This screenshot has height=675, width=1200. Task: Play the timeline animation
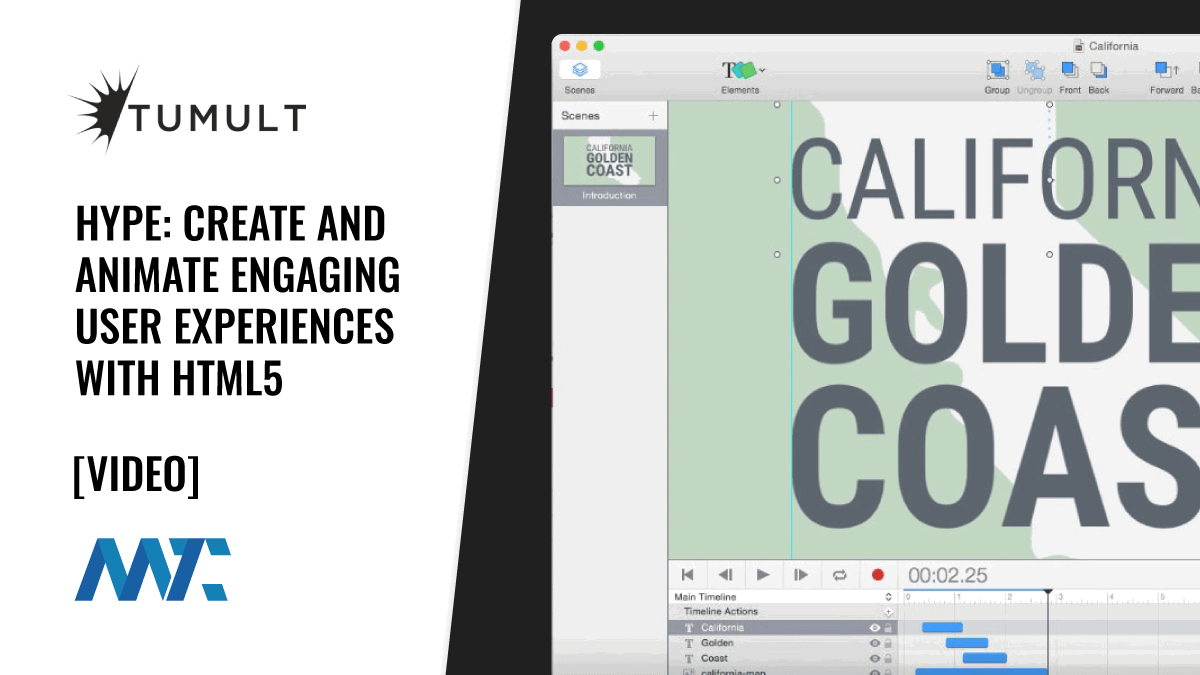[x=763, y=574]
